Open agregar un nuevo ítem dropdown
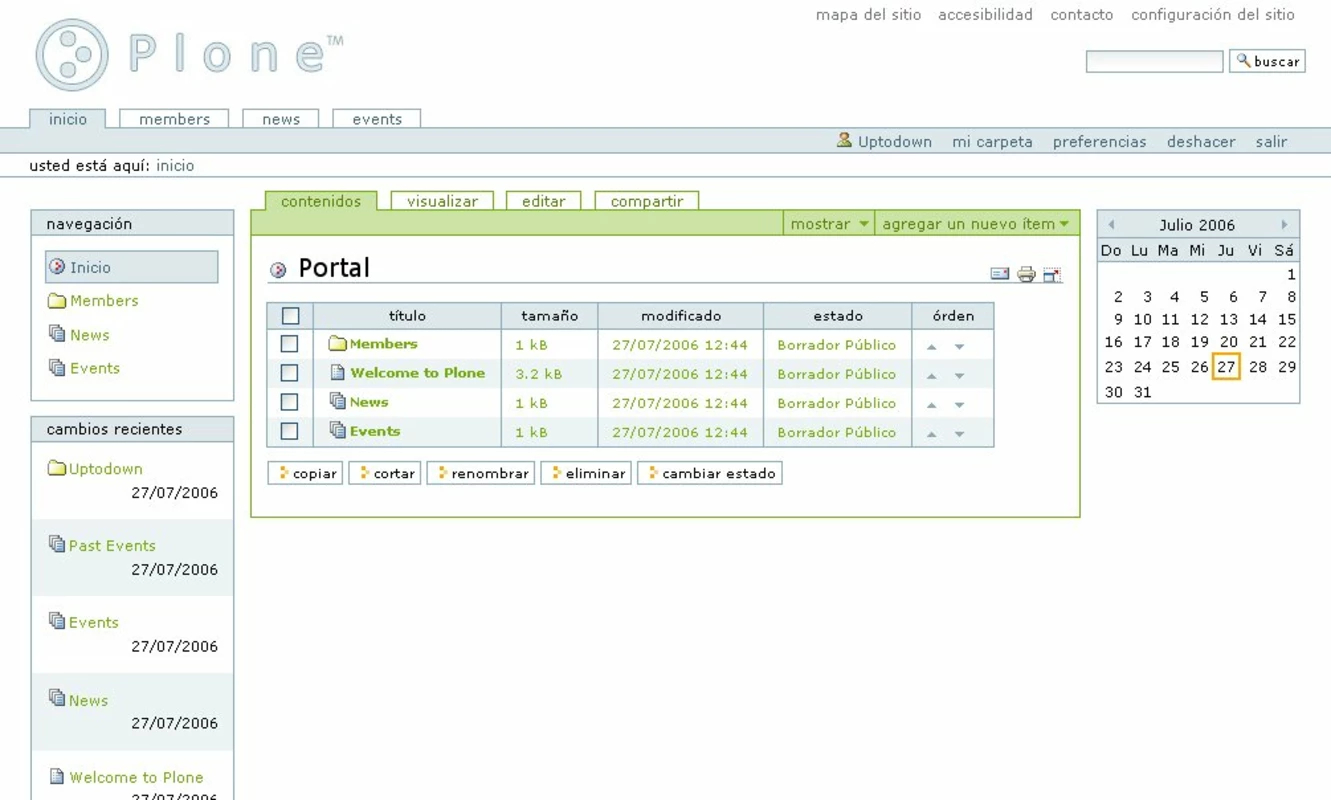 coord(976,224)
